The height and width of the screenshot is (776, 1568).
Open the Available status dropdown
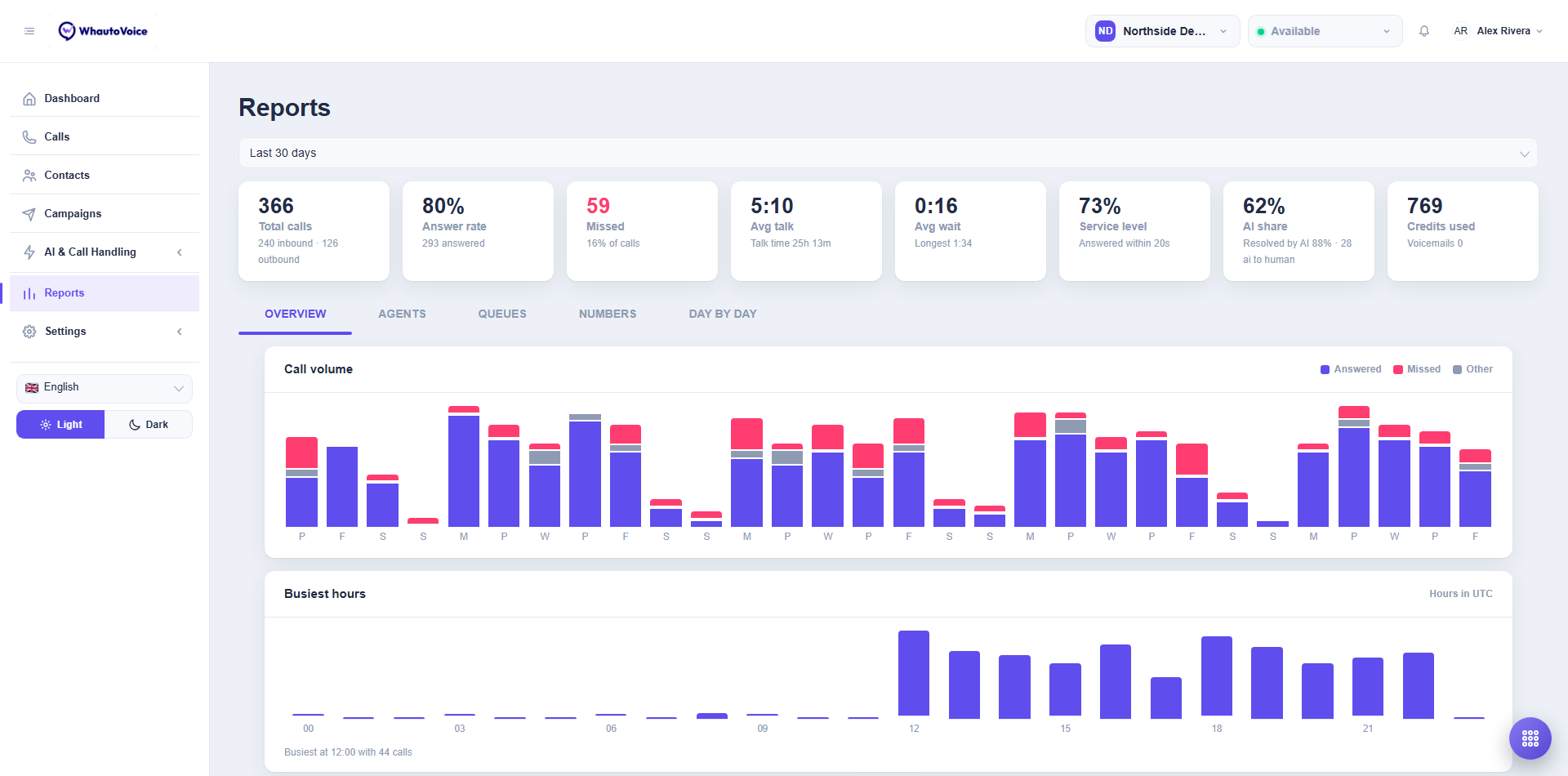(1325, 31)
